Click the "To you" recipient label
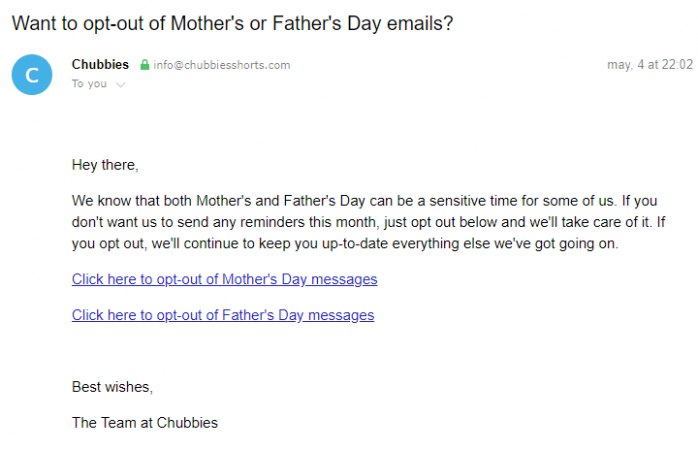Screen dimensions: 698x450 89,84
